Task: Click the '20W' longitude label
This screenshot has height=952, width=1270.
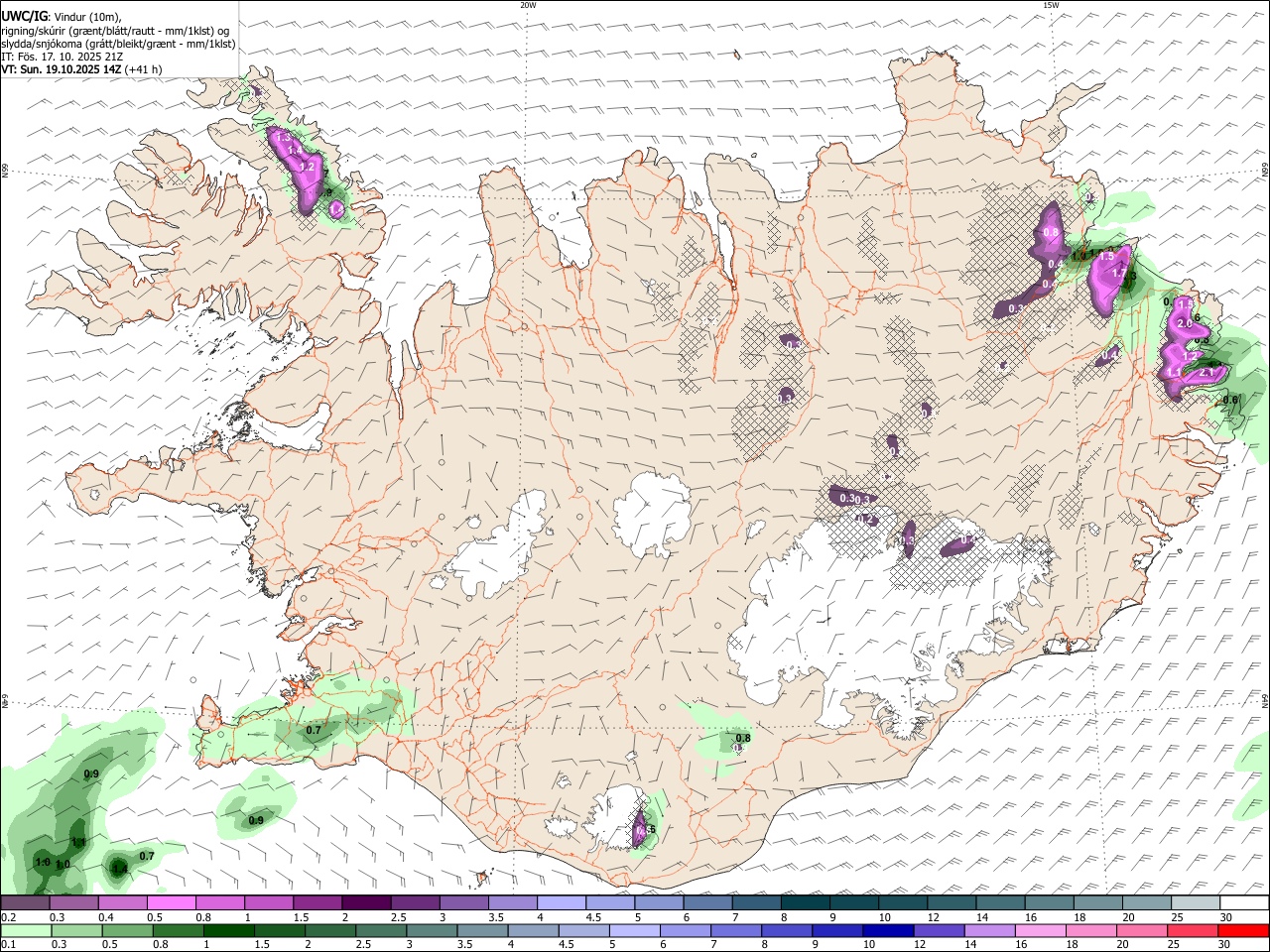Action: click(528, 5)
